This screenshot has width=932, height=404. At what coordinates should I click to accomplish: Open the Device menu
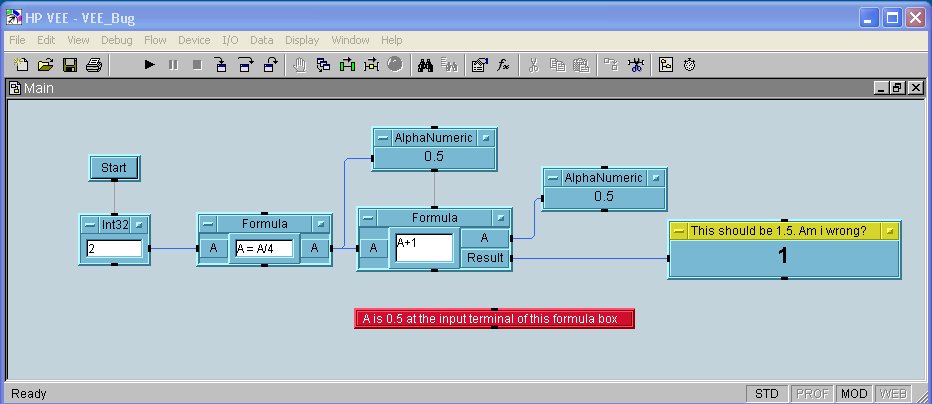tap(194, 40)
